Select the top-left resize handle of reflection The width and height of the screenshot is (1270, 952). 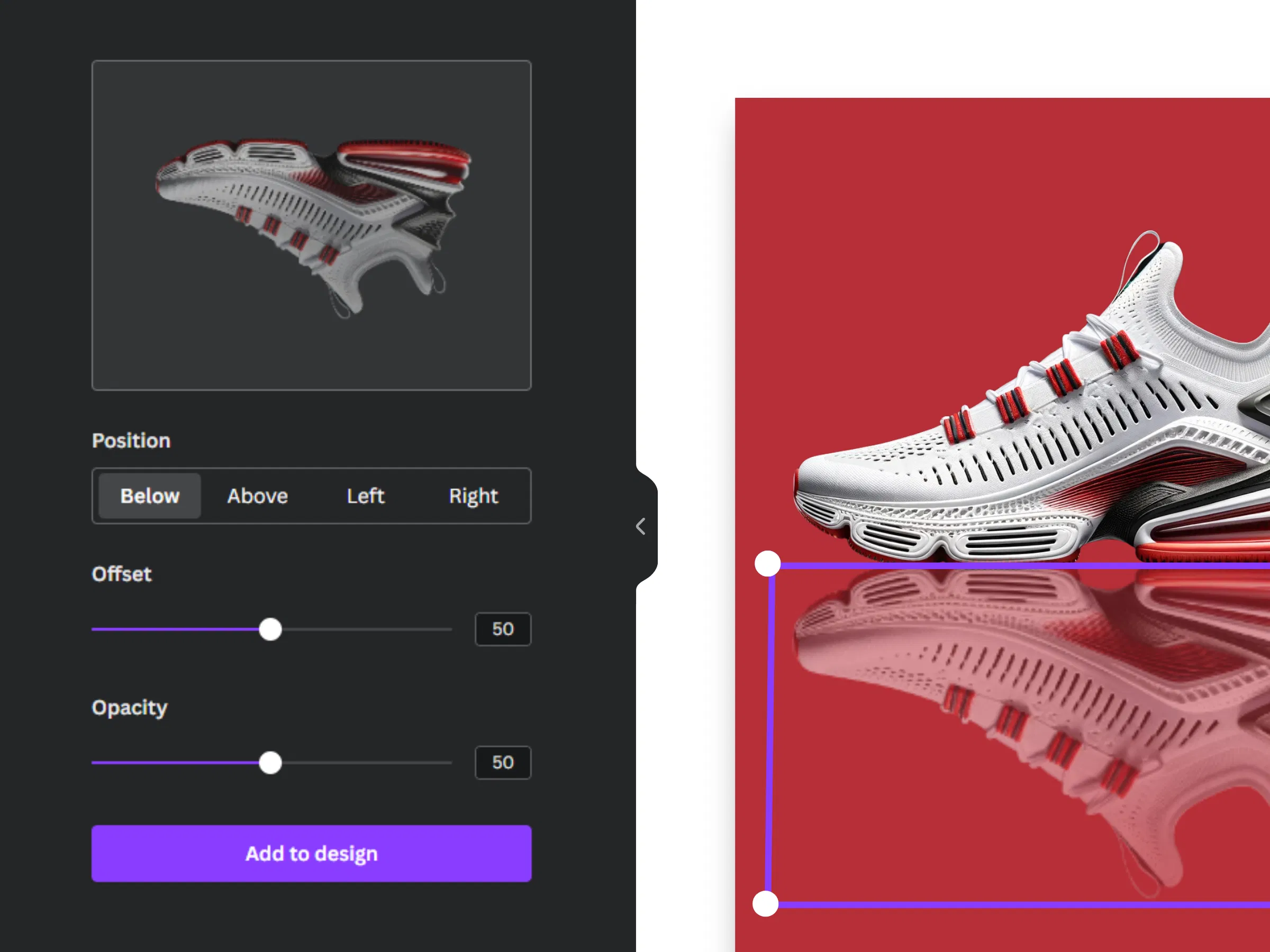pos(768,563)
